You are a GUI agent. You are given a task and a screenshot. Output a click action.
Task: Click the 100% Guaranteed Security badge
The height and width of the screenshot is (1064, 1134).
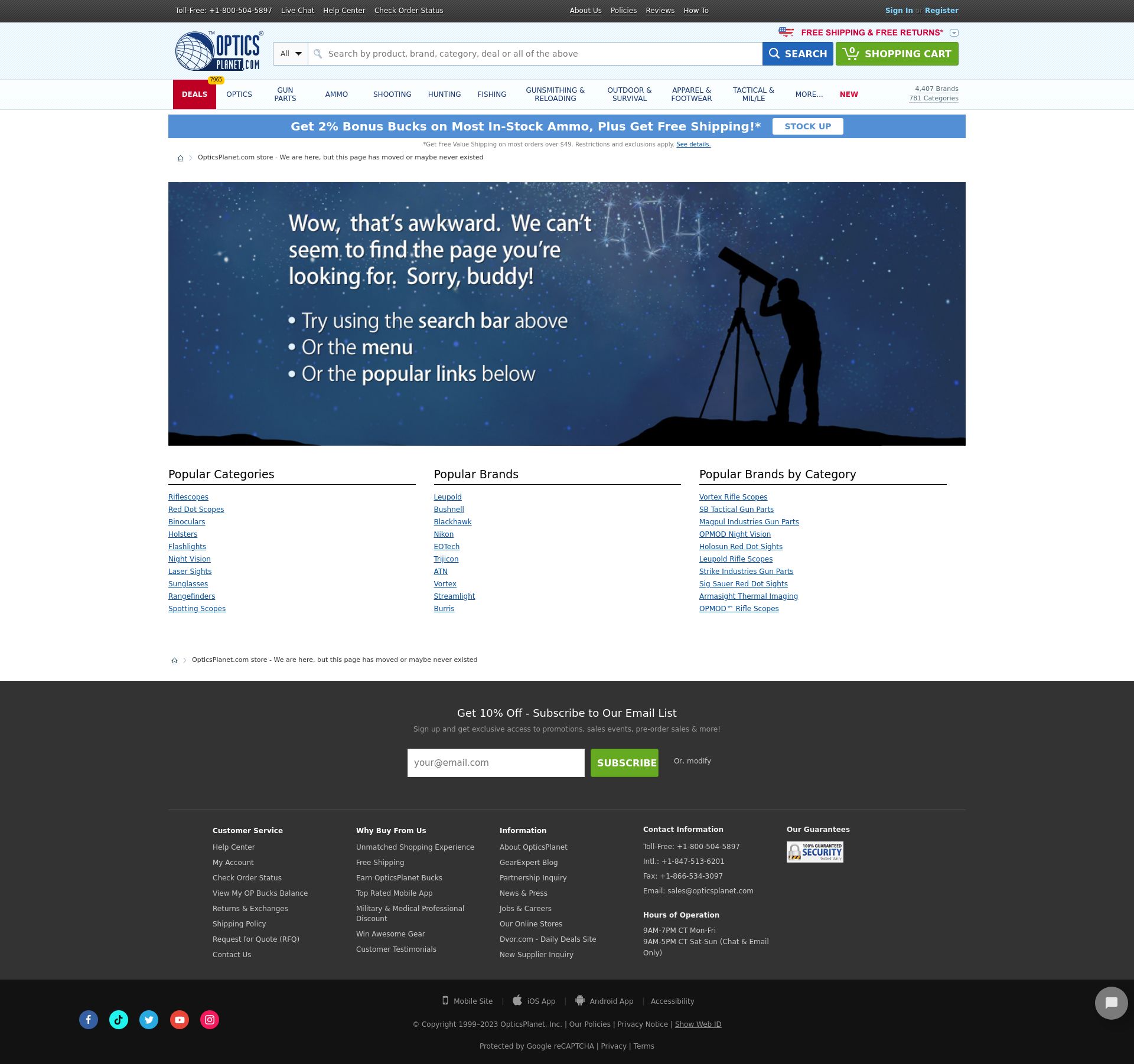(x=815, y=852)
